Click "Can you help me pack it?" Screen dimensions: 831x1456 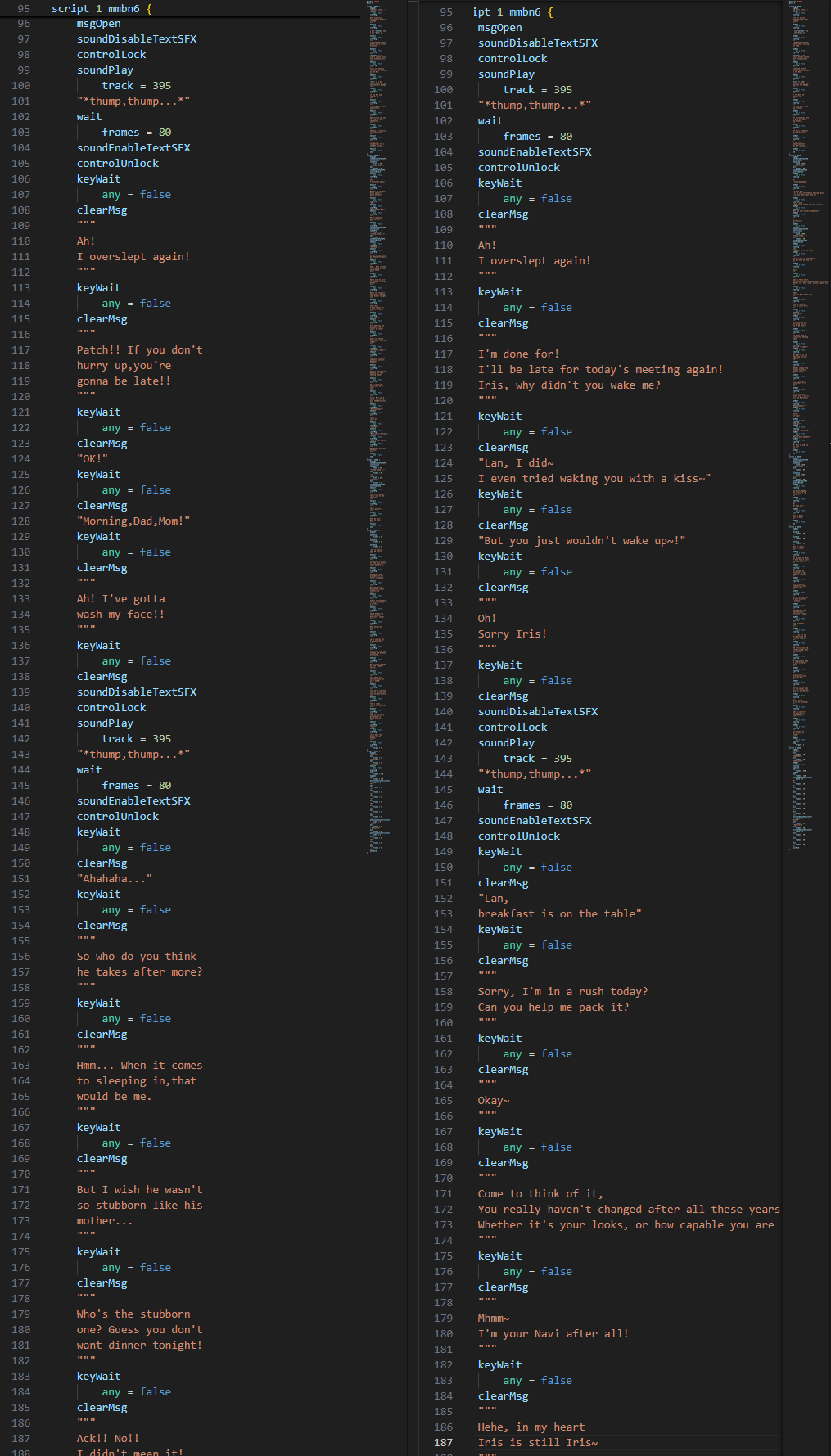(553, 1007)
